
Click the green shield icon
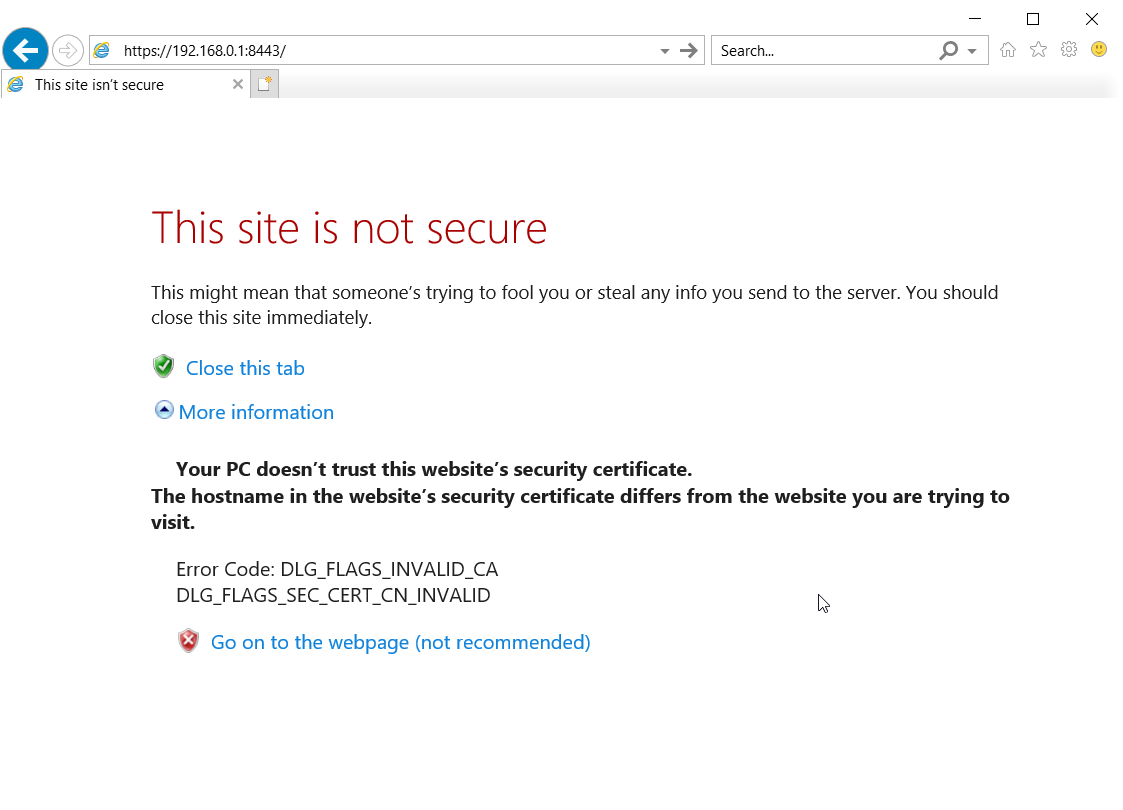[163, 367]
